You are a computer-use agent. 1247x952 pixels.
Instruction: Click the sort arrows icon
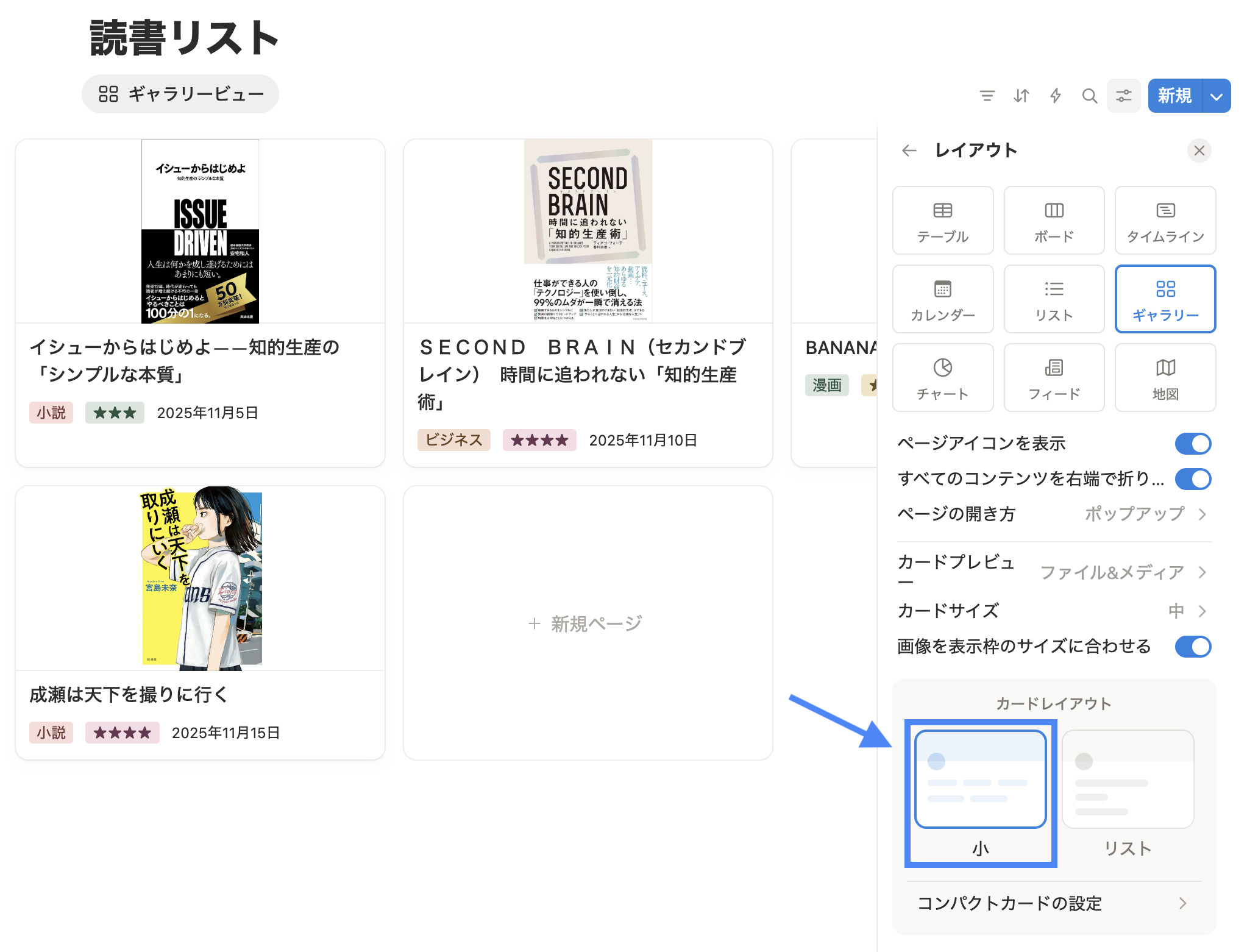(x=1020, y=95)
